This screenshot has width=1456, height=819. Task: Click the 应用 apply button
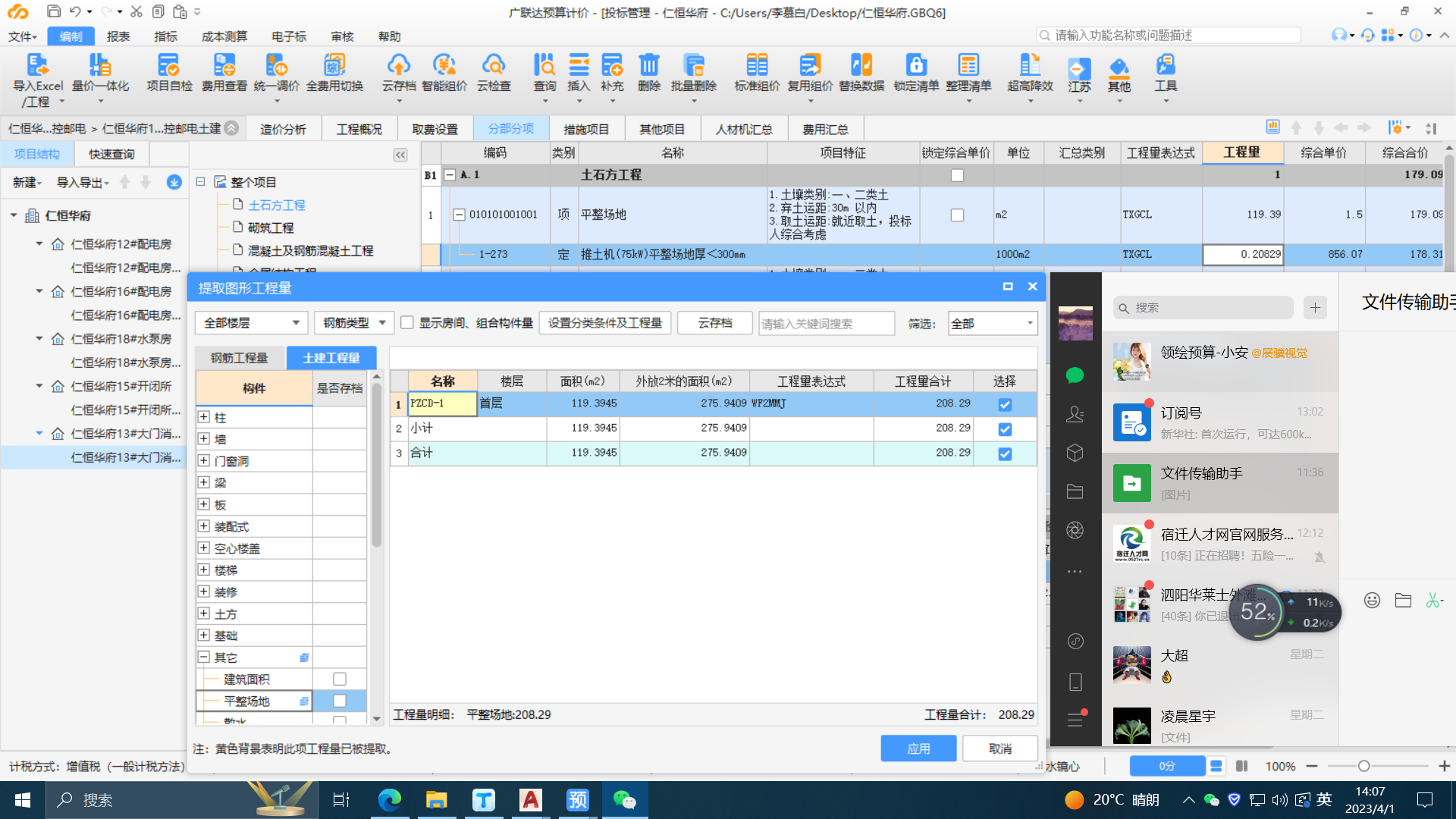click(x=918, y=748)
